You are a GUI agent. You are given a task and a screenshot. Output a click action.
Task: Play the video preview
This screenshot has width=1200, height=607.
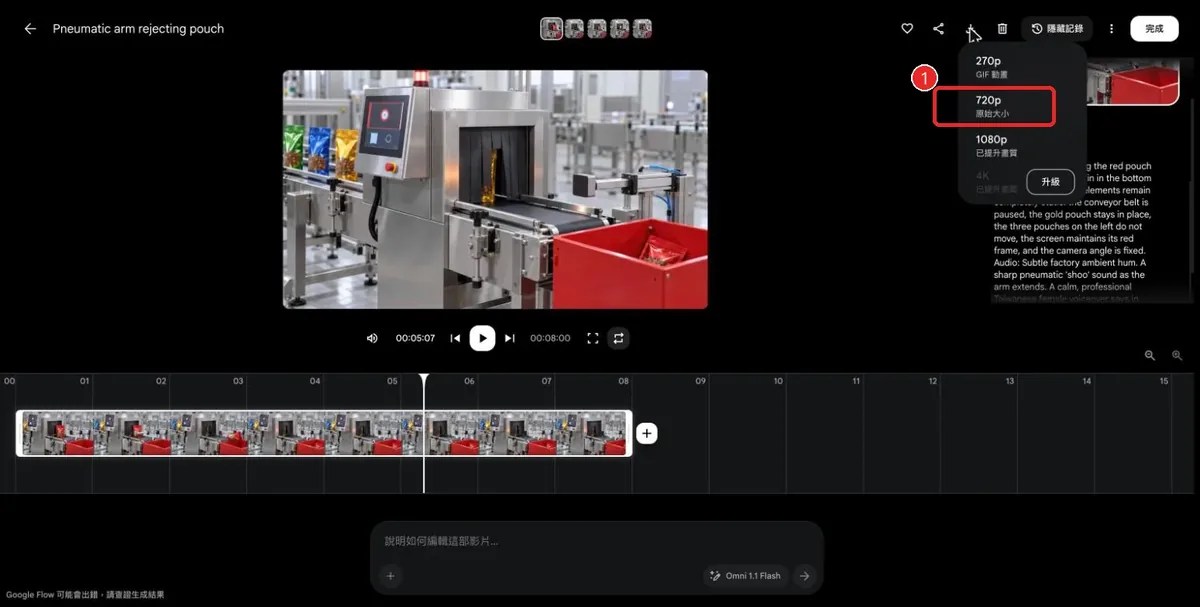(x=482, y=338)
